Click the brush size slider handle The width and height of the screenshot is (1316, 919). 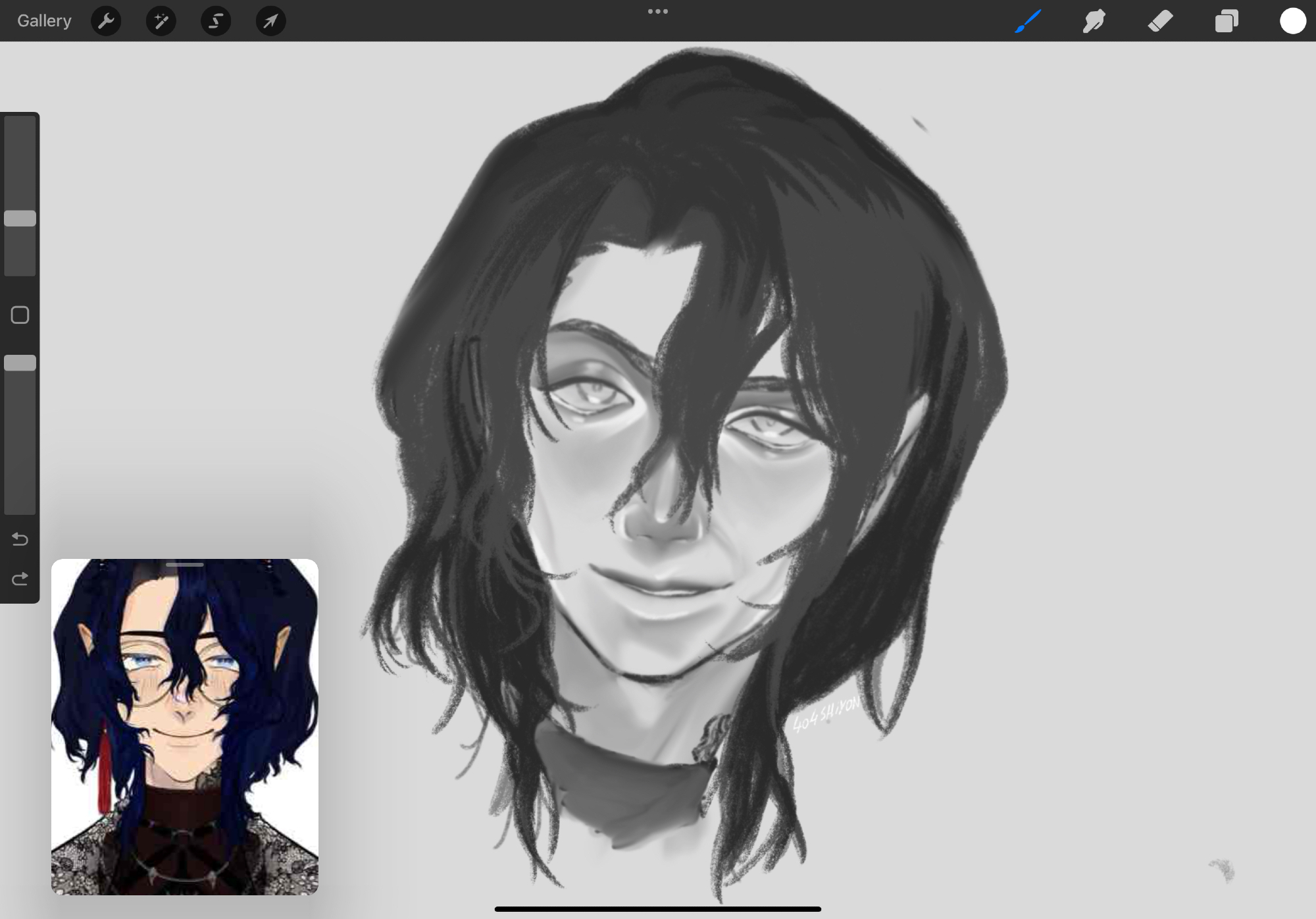[20, 219]
